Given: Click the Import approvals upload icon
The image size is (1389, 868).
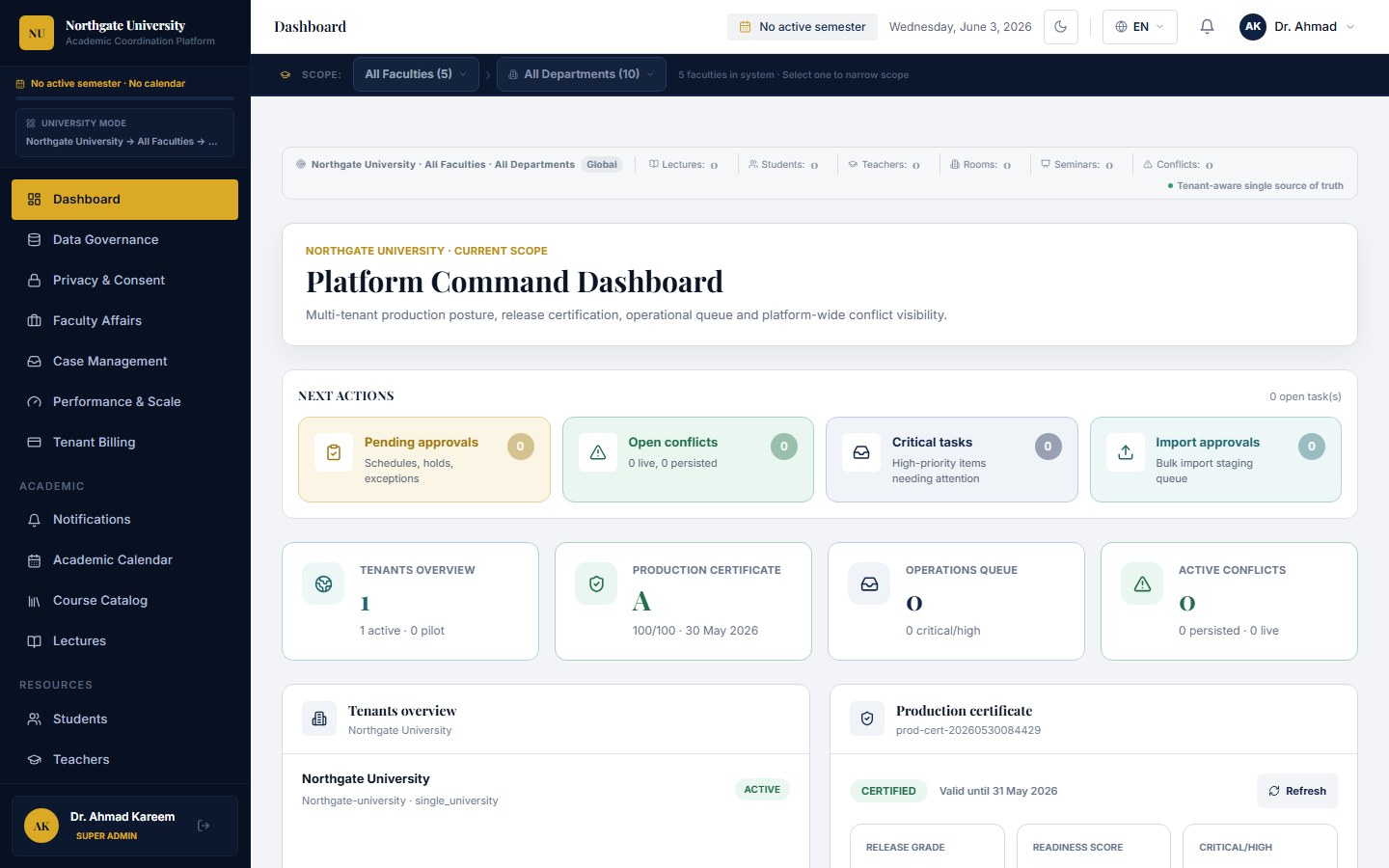Looking at the screenshot, I should point(1126,452).
